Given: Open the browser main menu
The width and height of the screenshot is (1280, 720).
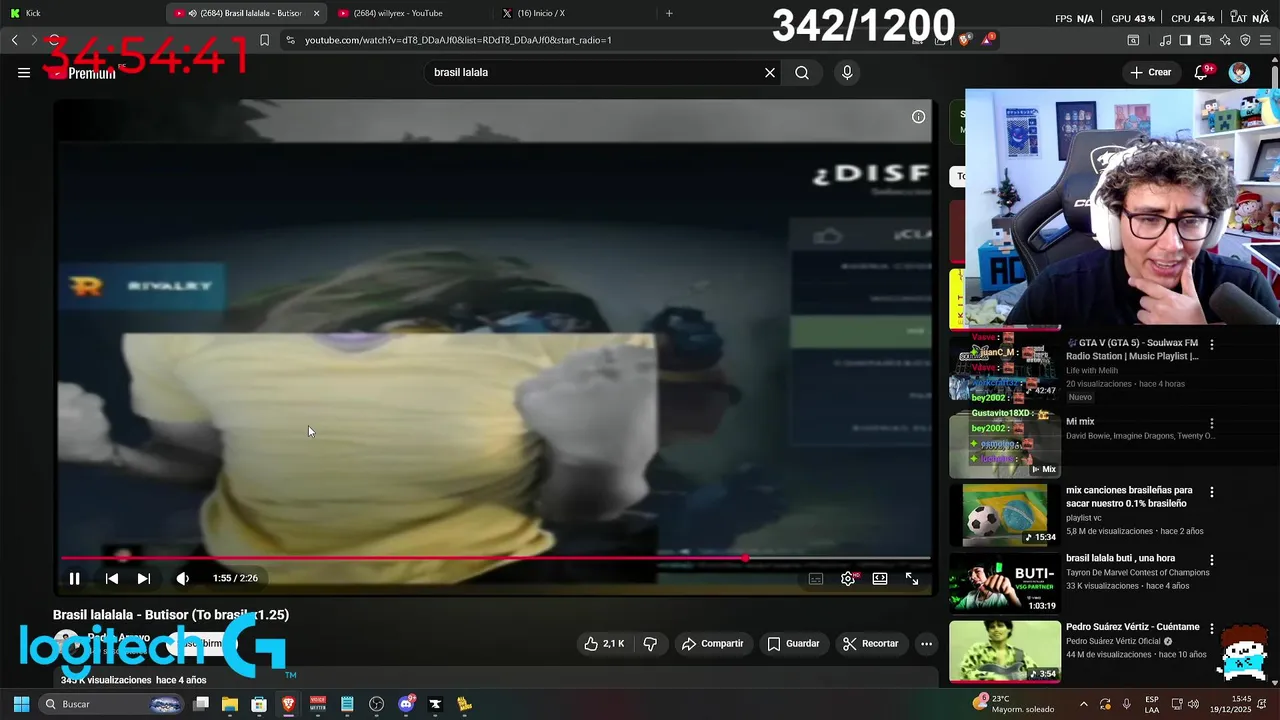Looking at the screenshot, I should 1266,40.
